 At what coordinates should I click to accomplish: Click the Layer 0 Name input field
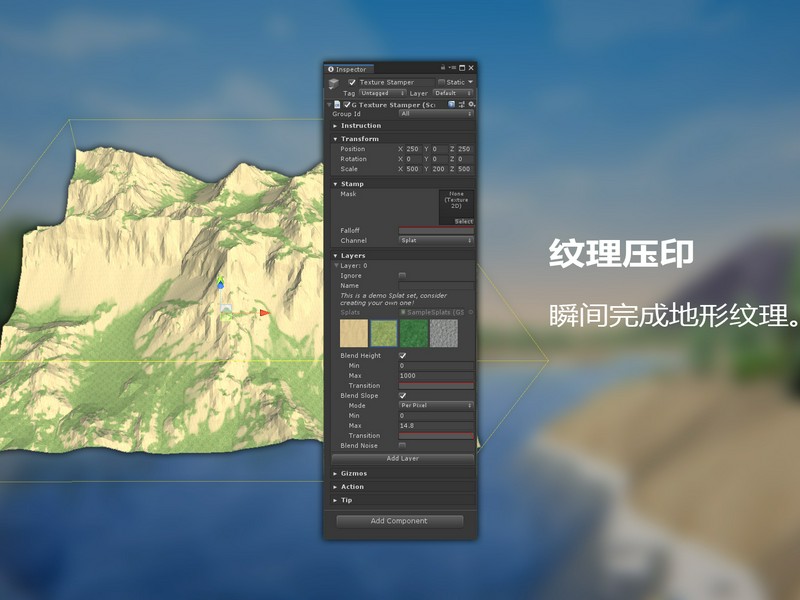pyautogui.click(x=436, y=286)
